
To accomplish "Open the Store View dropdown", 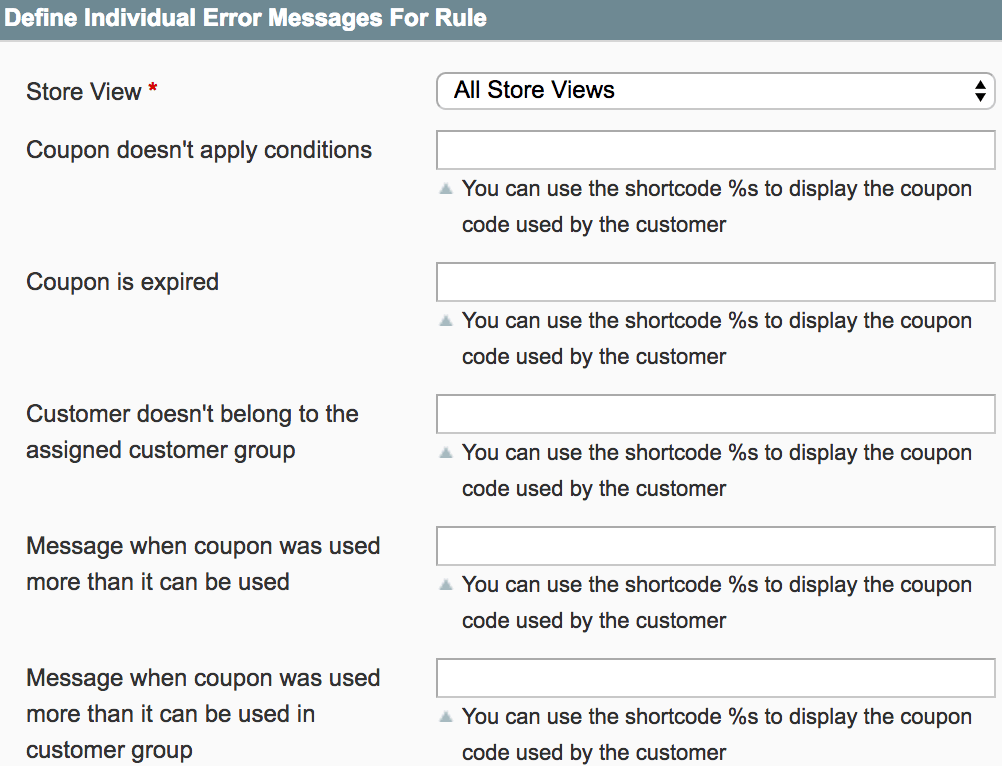I will 715,91.
